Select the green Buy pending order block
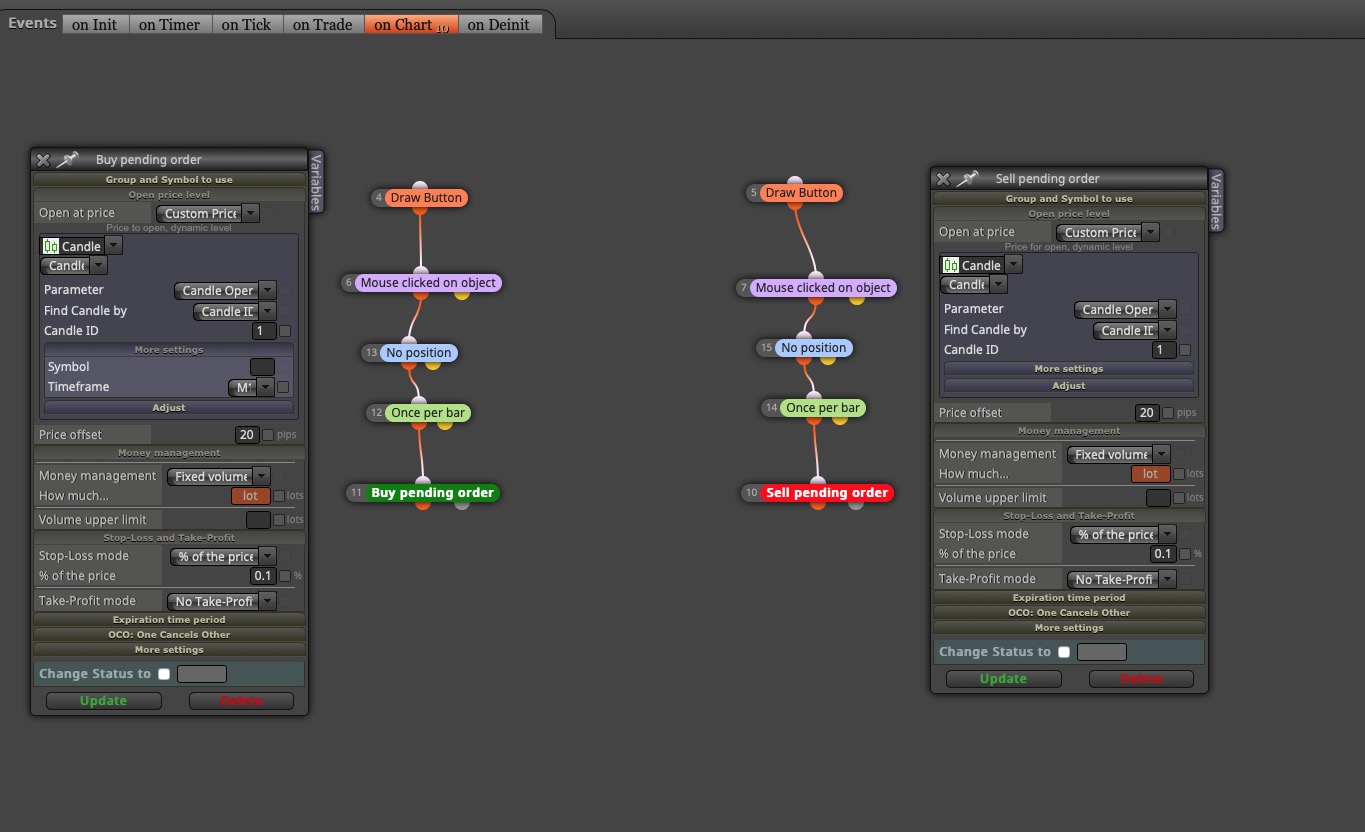1365x832 pixels. (432, 493)
